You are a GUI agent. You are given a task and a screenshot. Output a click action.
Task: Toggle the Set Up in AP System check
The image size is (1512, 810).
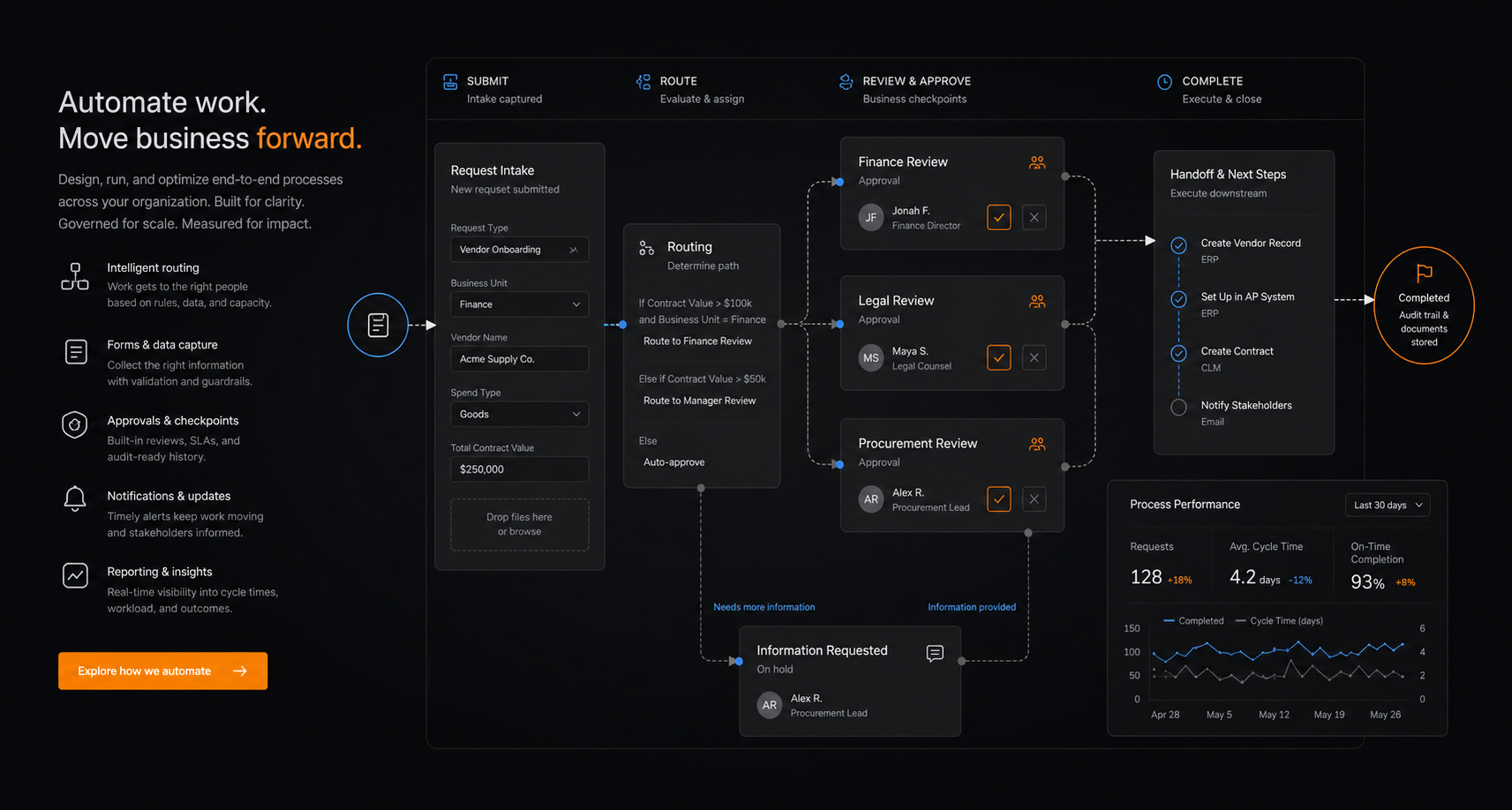pos(1178,299)
